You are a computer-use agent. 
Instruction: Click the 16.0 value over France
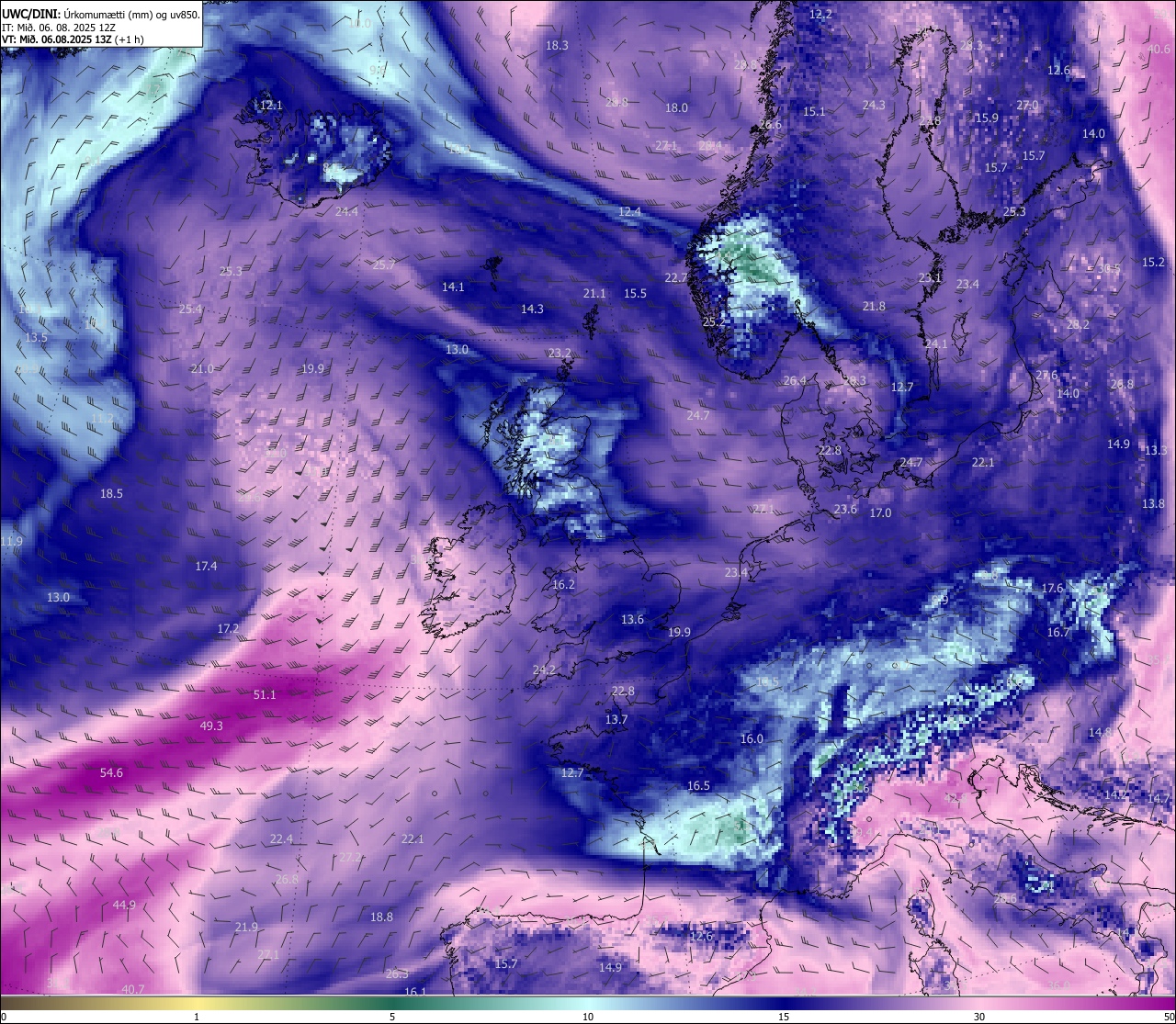point(752,738)
